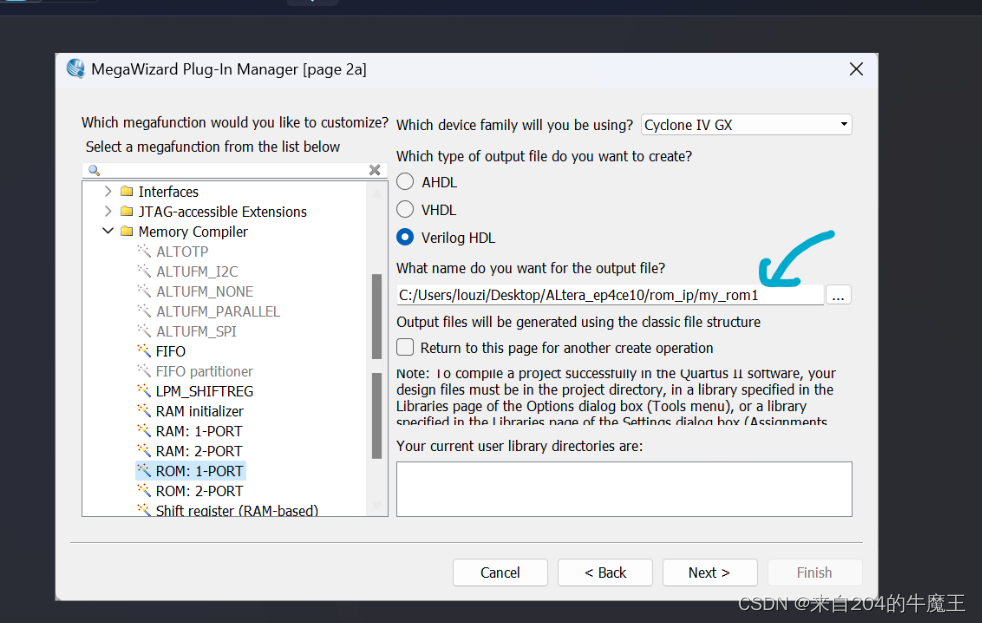
Task: Expand the Interfaces tree node
Action: 108,191
